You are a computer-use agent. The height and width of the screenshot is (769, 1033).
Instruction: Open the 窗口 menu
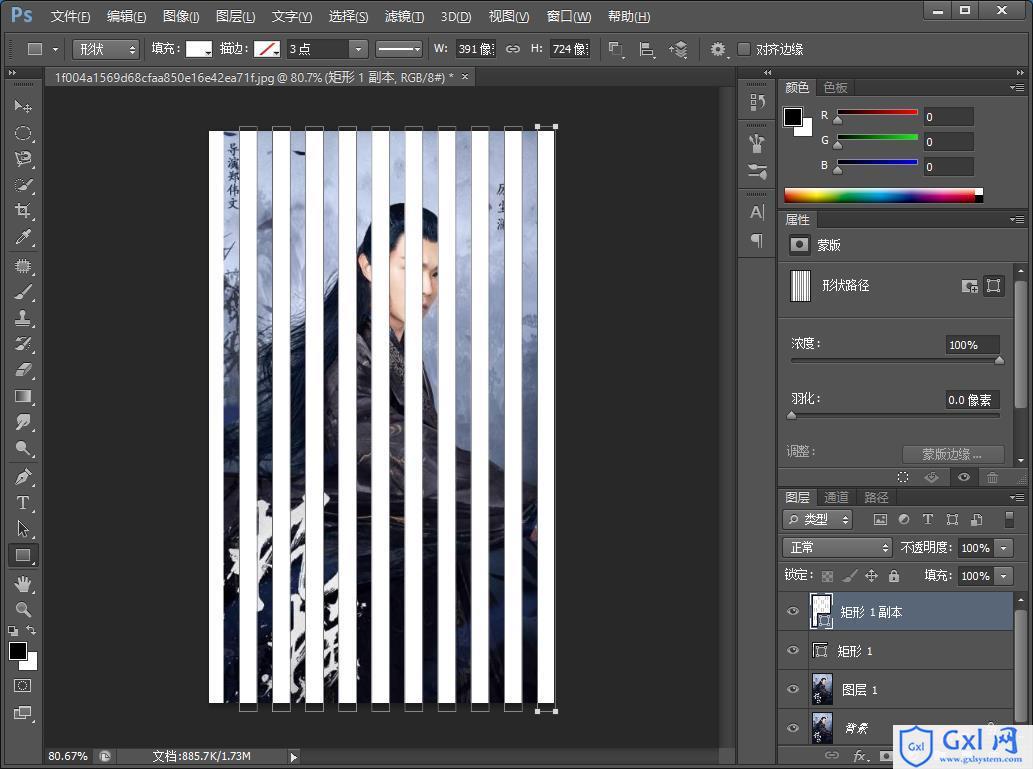(x=569, y=16)
